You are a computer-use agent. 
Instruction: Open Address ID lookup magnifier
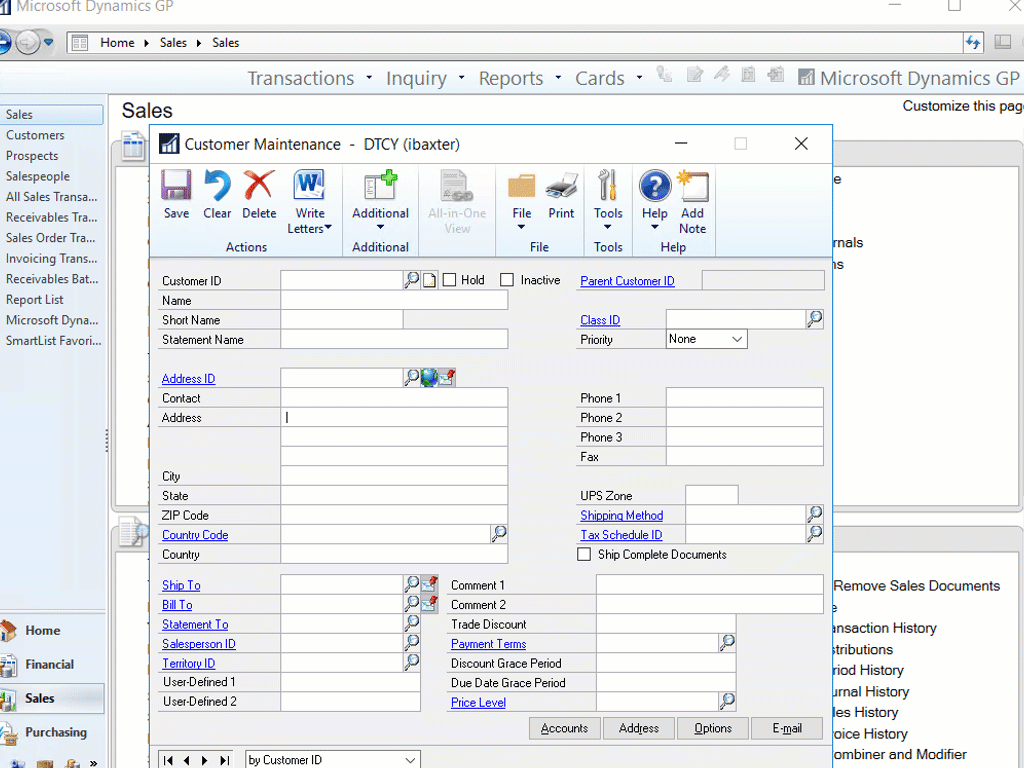412,377
